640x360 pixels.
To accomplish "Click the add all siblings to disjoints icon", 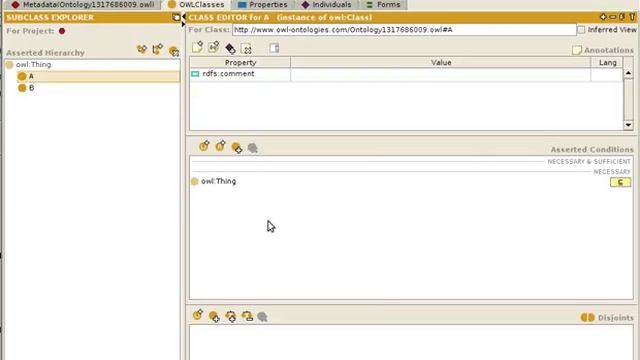I will (x=231, y=316).
